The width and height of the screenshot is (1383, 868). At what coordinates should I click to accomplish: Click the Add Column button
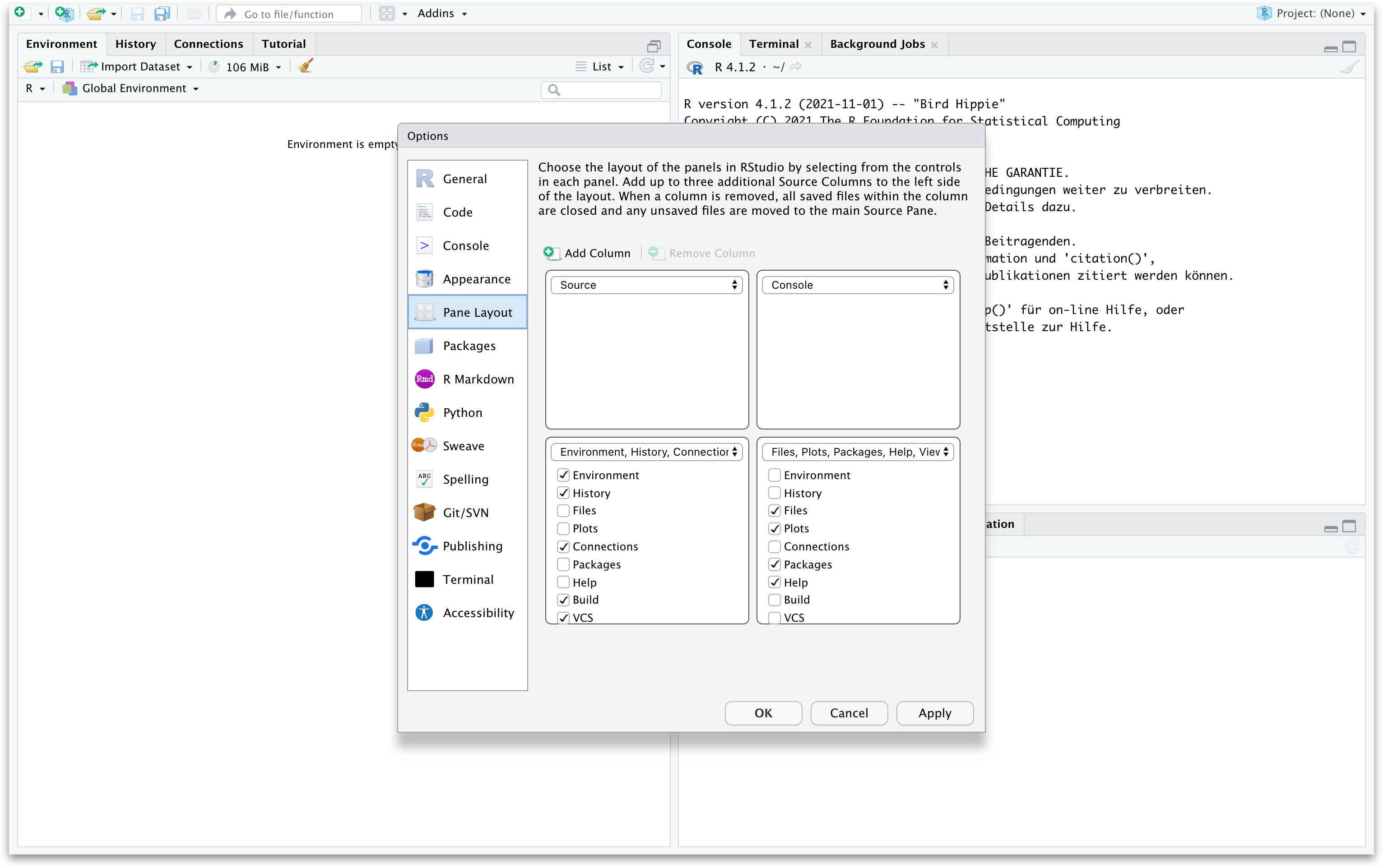587,253
